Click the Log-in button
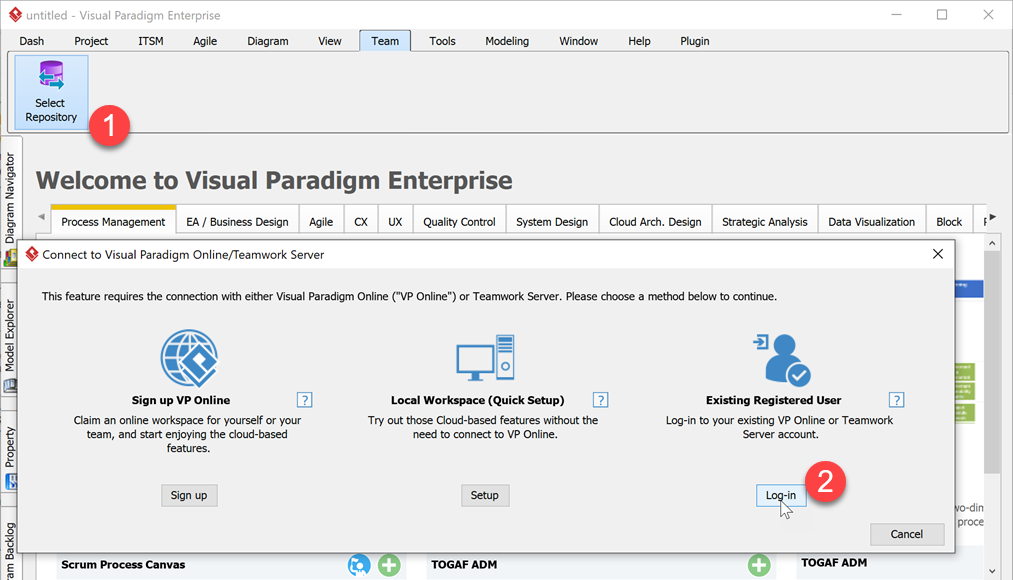 click(780, 495)
